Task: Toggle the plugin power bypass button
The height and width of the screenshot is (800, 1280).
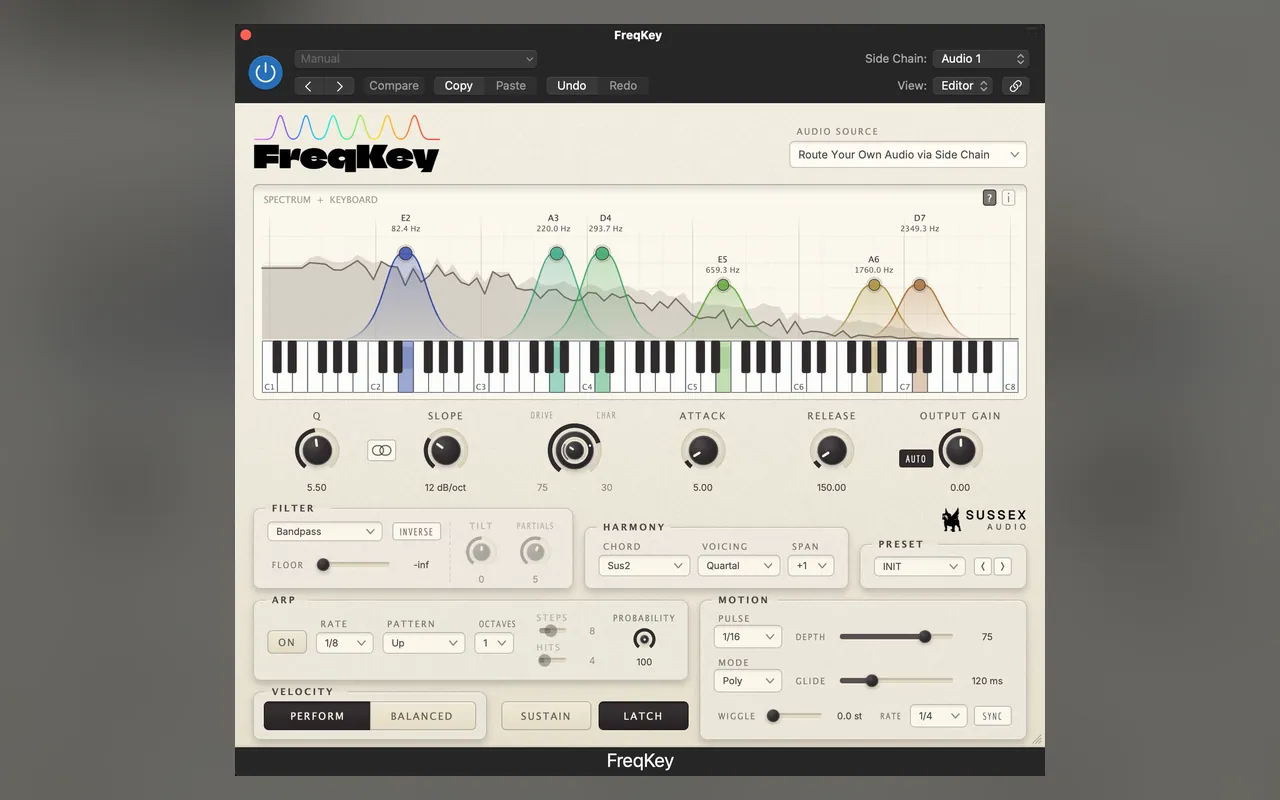Action: [265, 72]
